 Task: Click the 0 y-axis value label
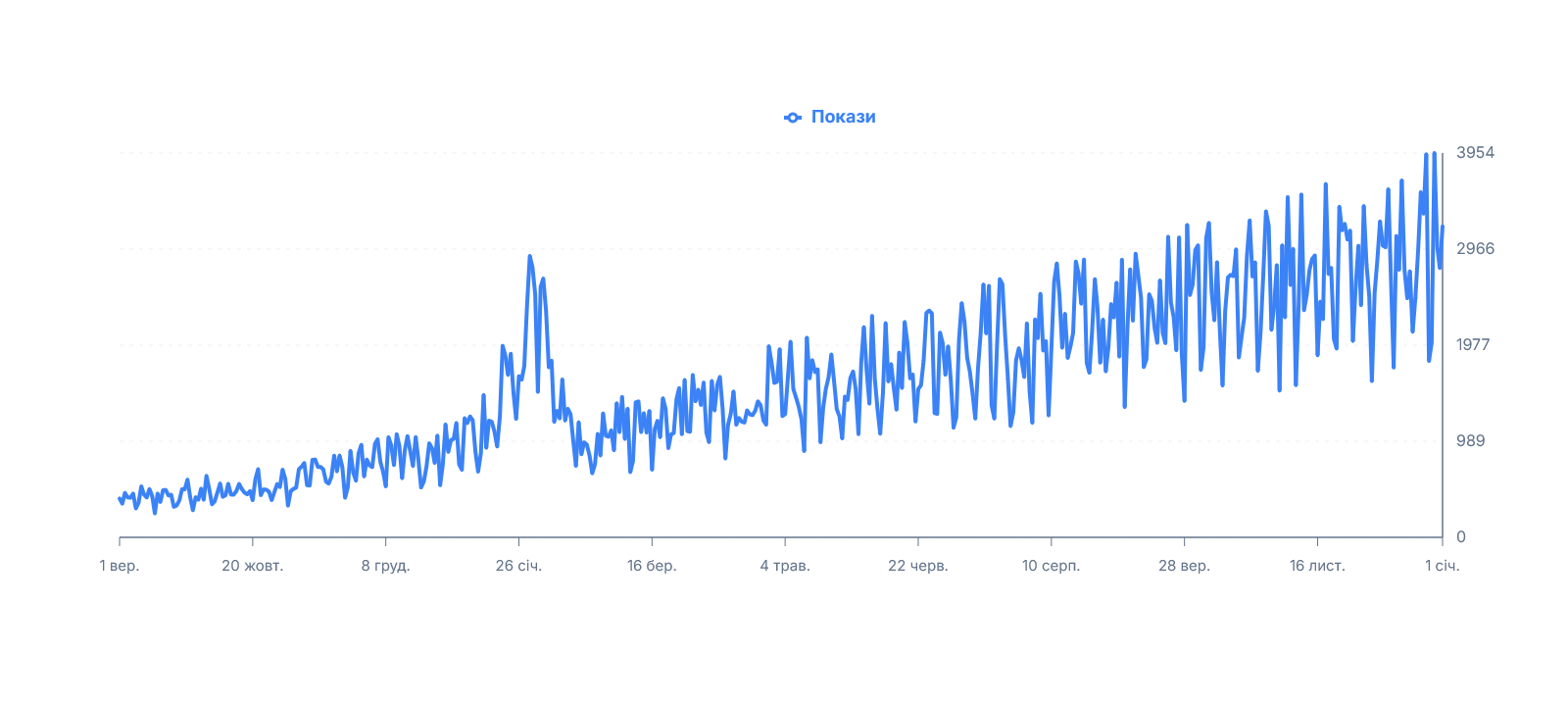[x=1461, y=537]
